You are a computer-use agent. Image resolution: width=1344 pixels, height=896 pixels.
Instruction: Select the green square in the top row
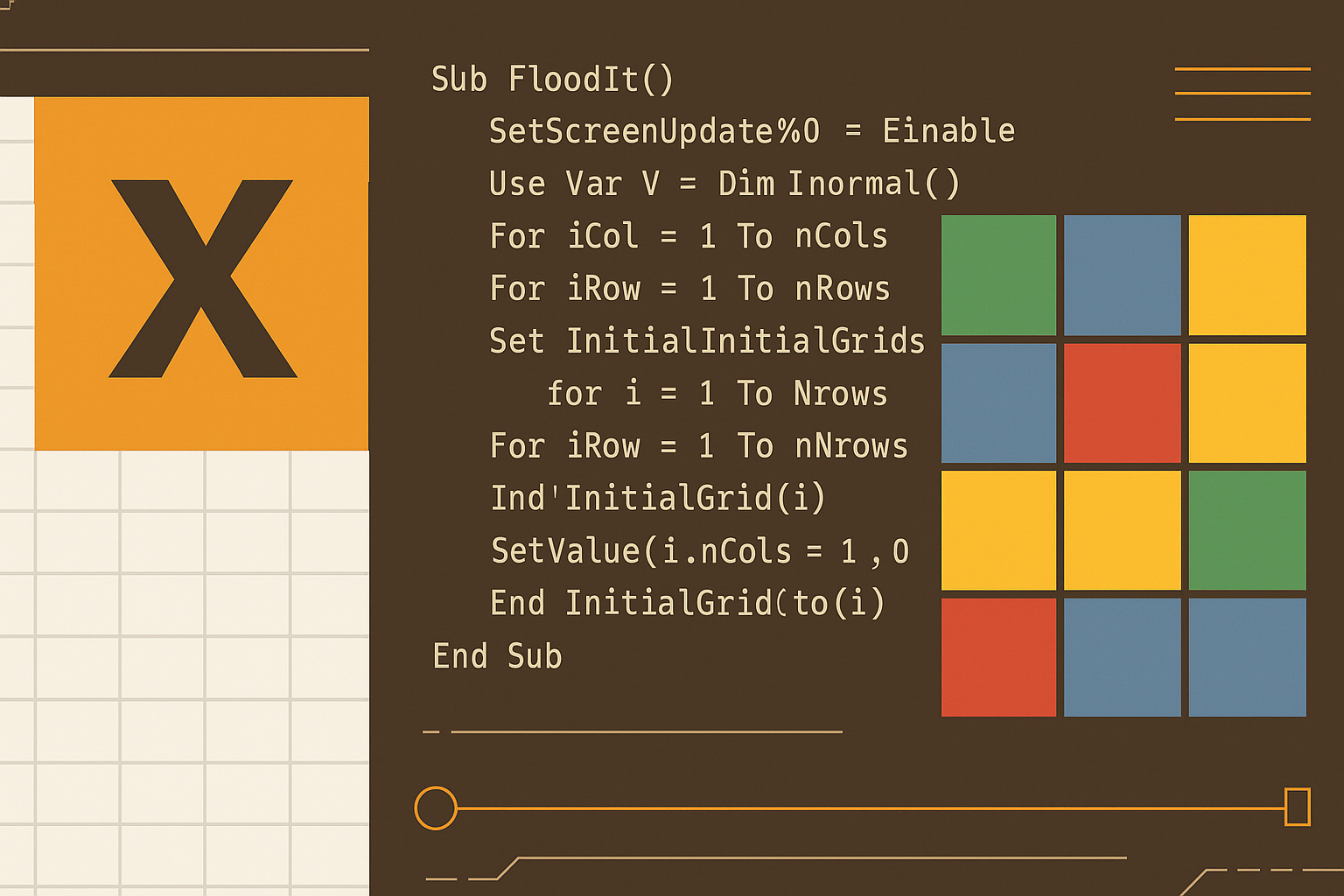pos(998,275)
